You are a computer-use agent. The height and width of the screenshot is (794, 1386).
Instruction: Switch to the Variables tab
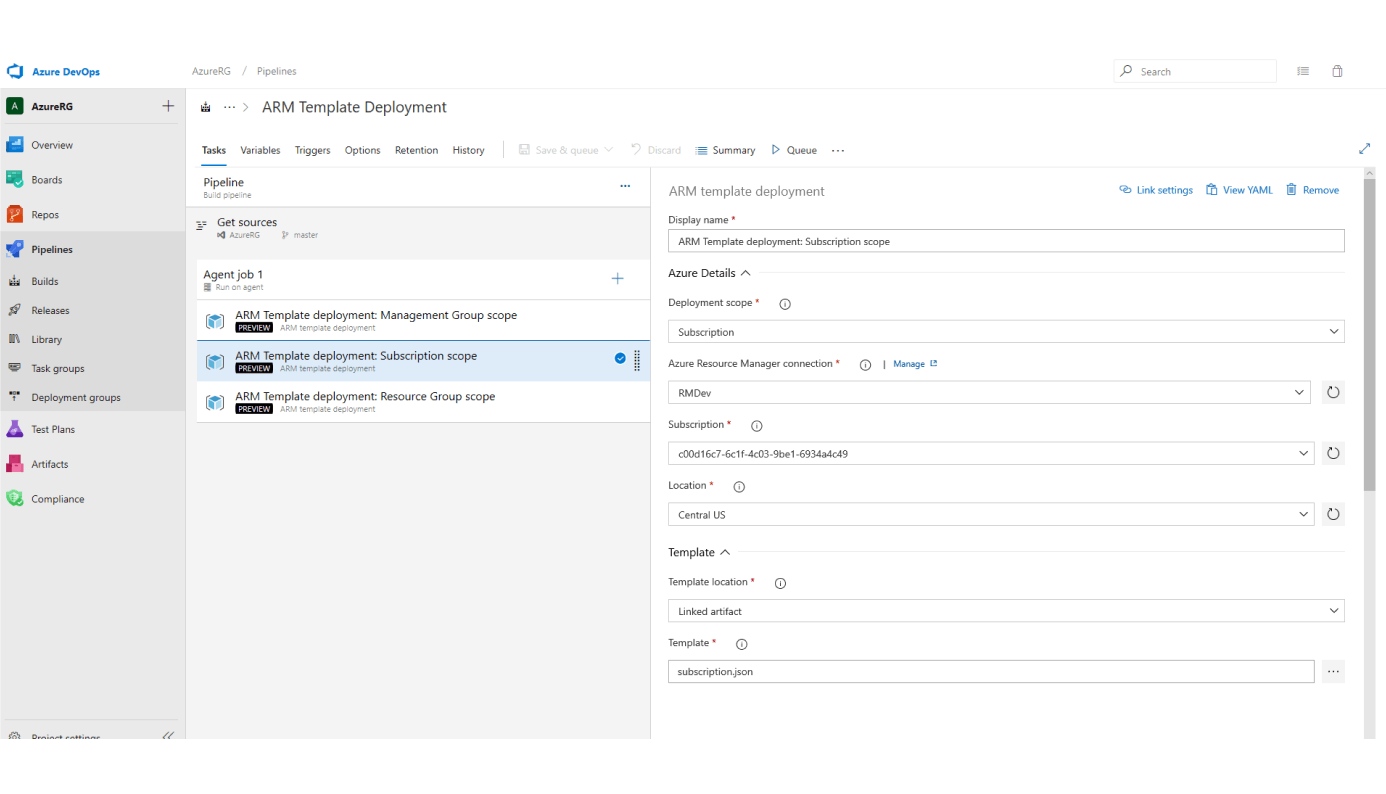click(260, 150)
